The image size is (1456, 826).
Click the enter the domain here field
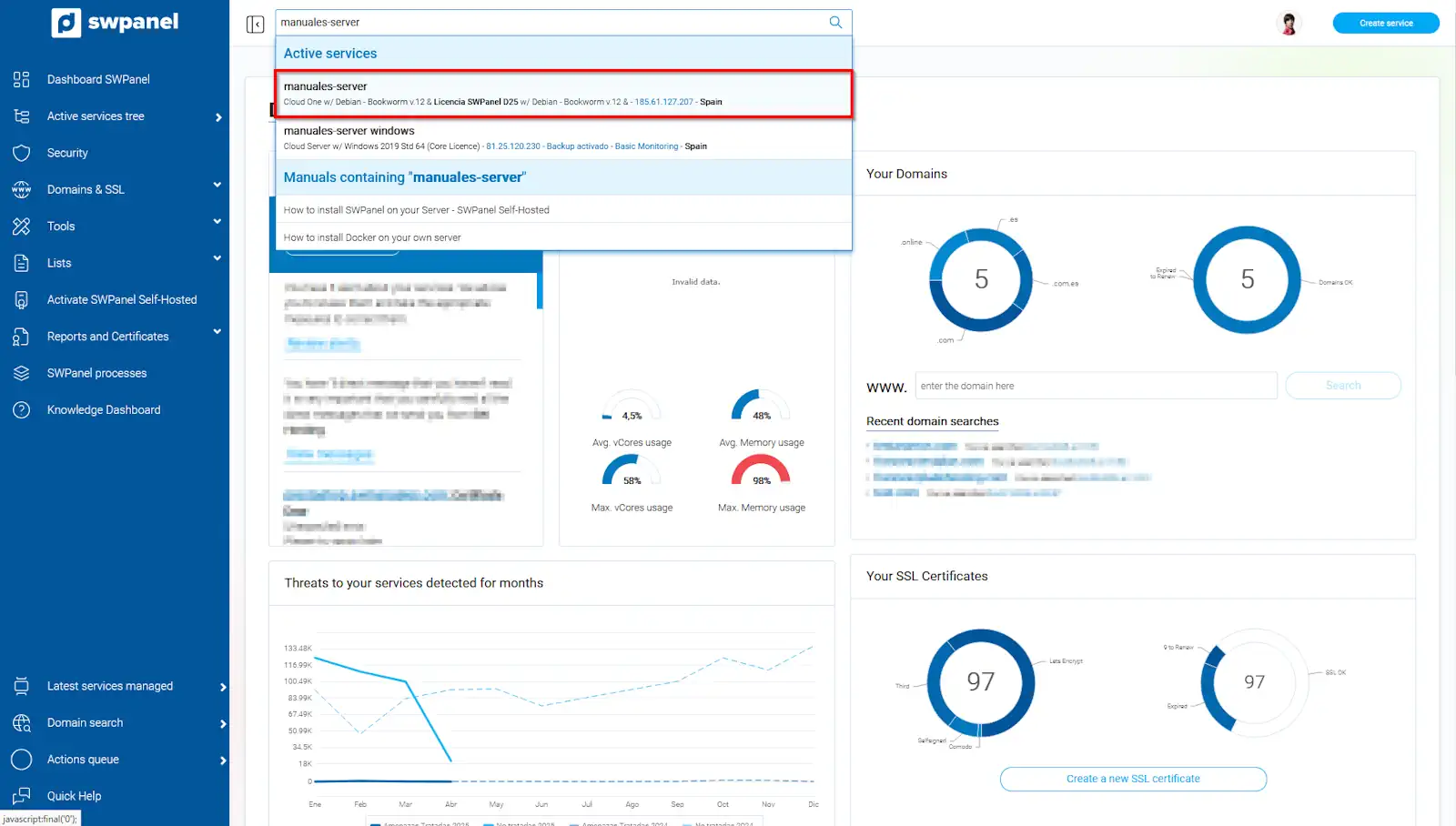1096,386
